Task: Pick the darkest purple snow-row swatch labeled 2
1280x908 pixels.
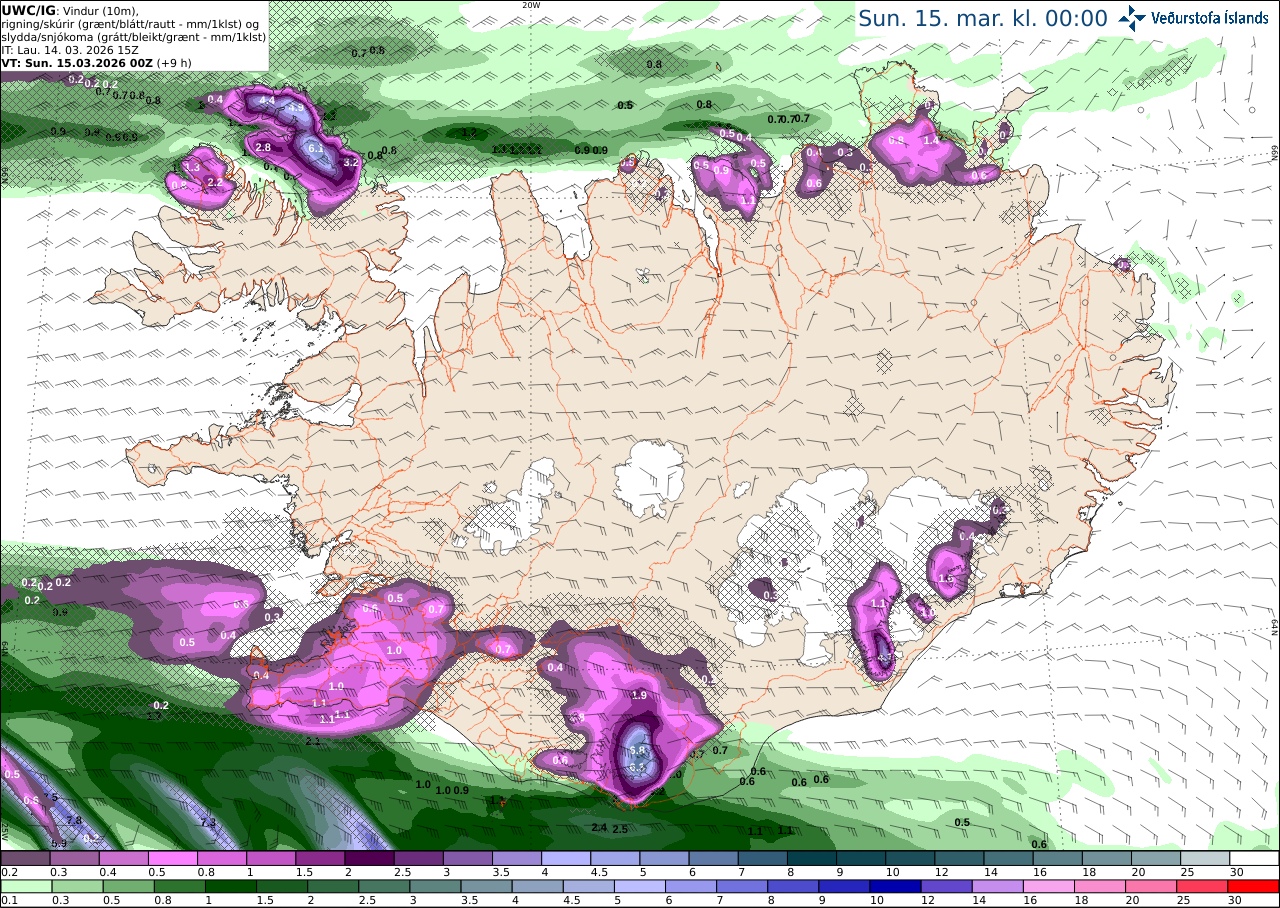Action: (x=369, y=858)
